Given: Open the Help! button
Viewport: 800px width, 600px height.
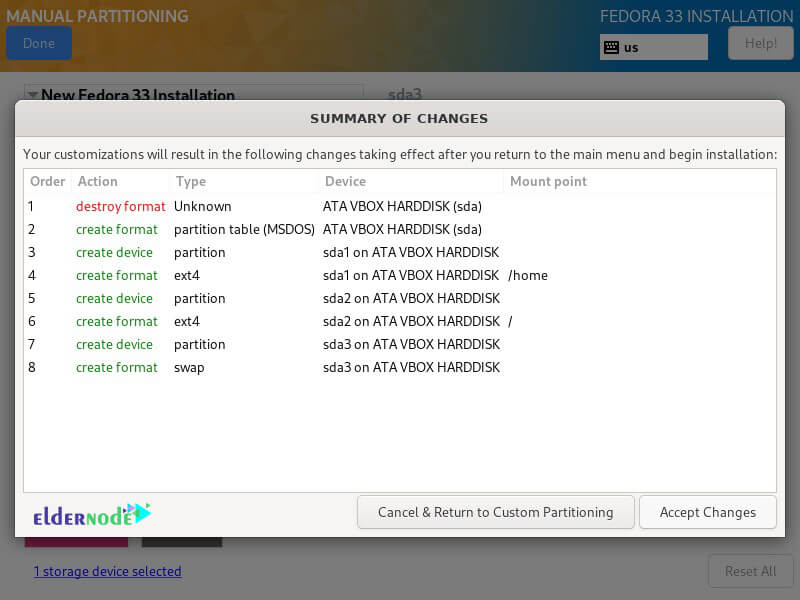Looking at the screenshot, I should click(760, 43).
